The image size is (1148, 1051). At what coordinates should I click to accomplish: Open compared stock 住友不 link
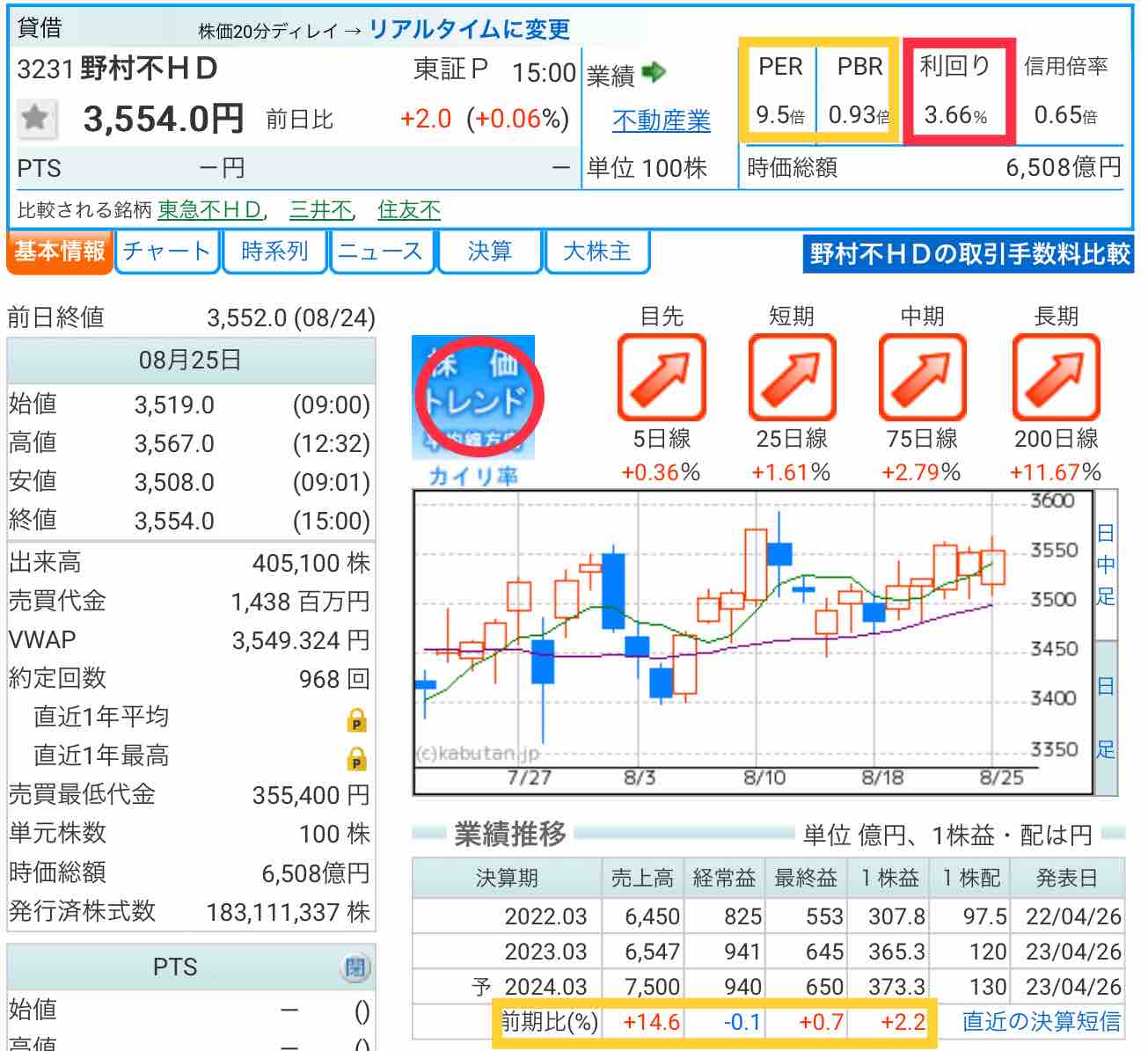(409, 209)
